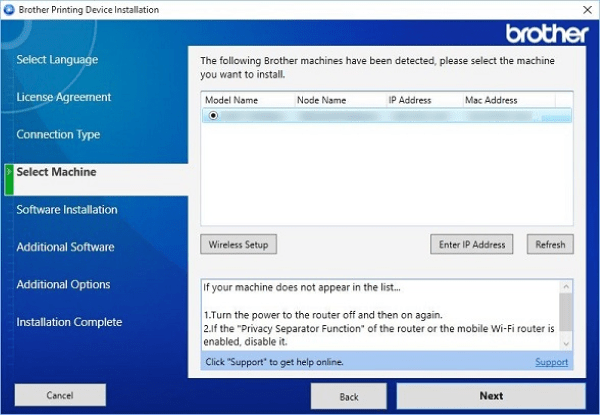Click the Select Language step
This screenshot has width=600, height=415.
coord(57,60)
